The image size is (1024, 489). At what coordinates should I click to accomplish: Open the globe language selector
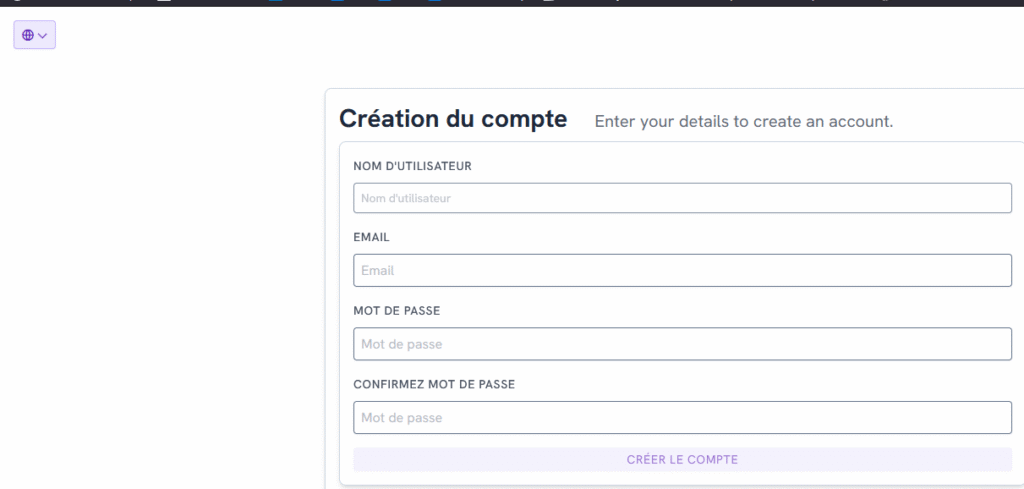pos(28,35)
